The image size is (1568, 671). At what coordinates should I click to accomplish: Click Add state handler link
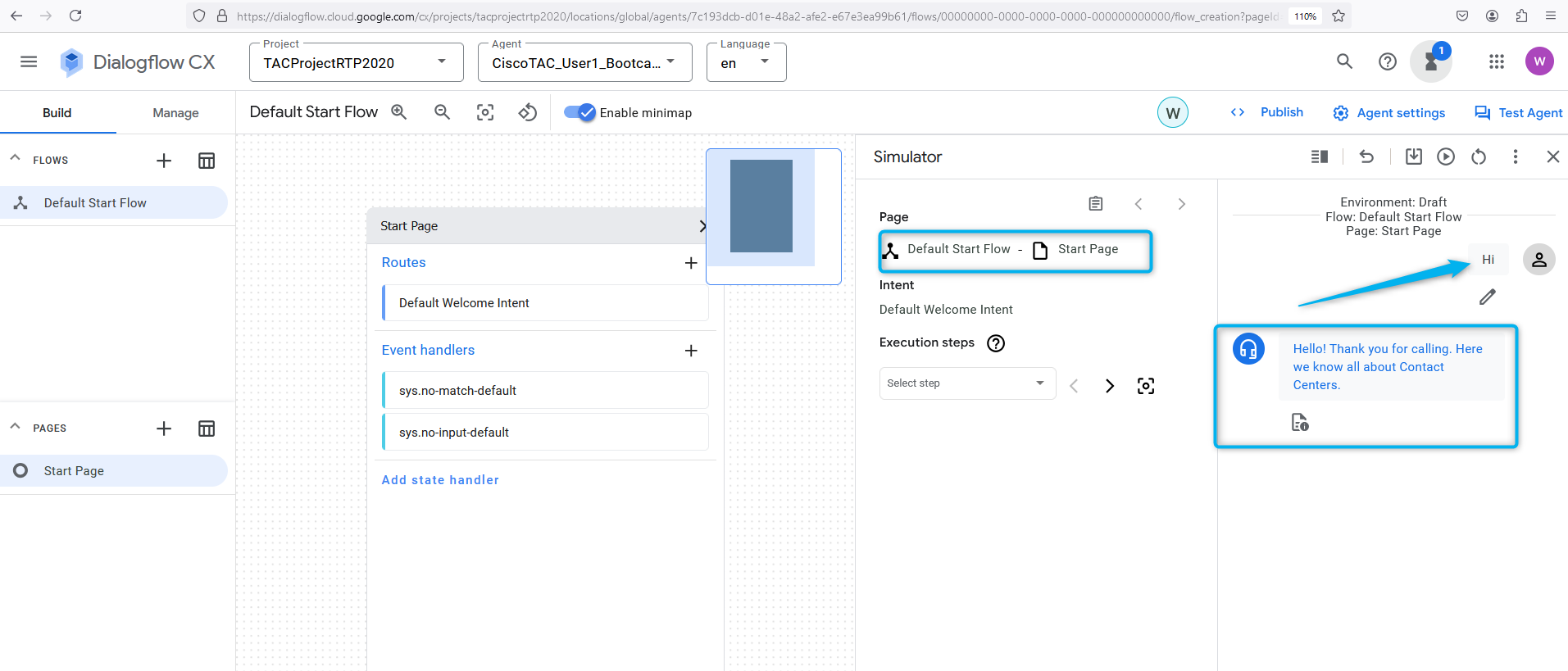[x=440, y=480]
